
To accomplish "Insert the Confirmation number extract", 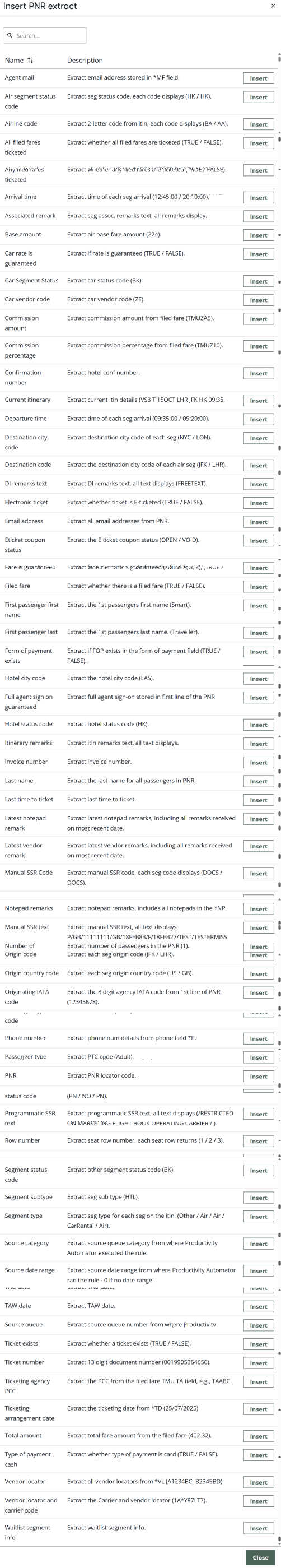I will [259, 374].
